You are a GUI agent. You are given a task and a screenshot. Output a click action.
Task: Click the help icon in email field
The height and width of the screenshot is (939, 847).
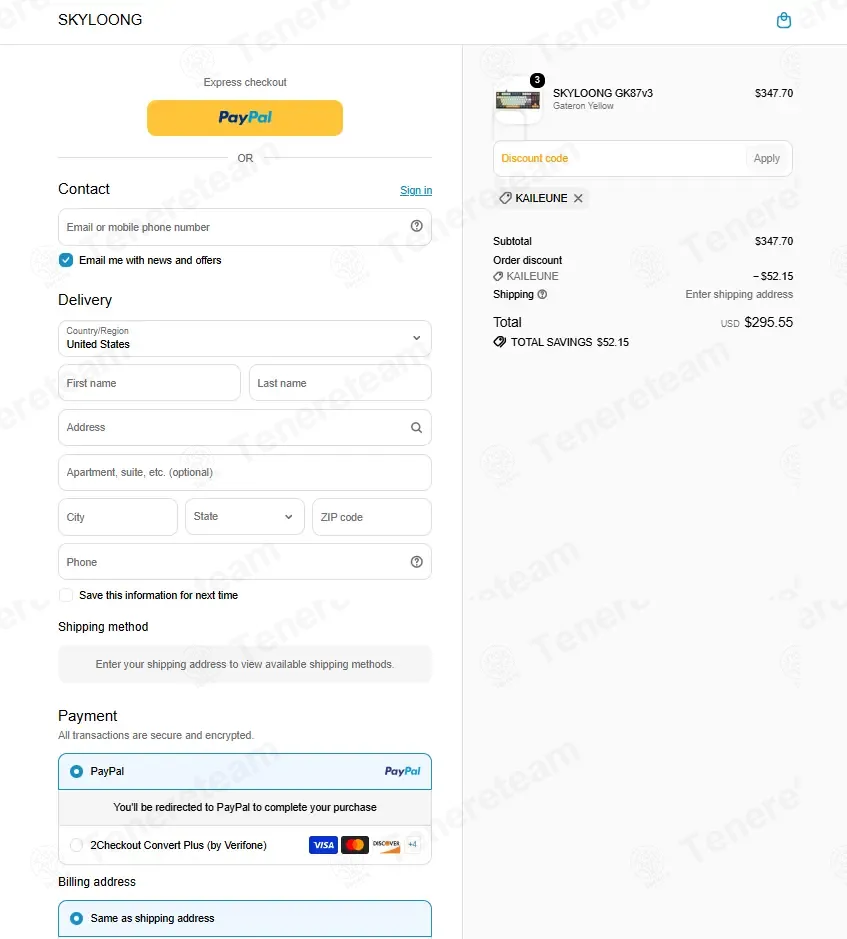416,226
